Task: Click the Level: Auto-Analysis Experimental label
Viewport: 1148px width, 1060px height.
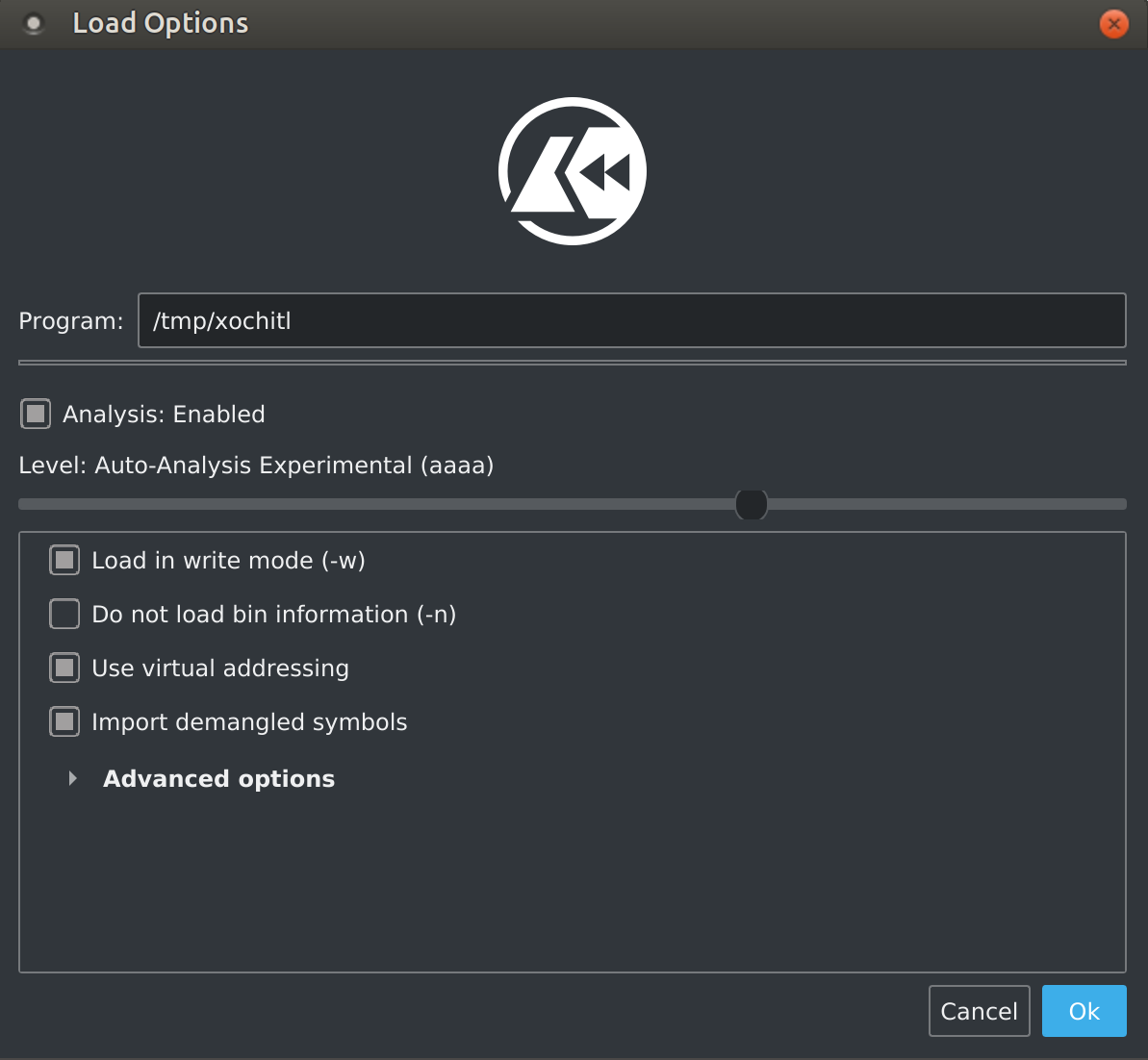Action: [256, 466]
